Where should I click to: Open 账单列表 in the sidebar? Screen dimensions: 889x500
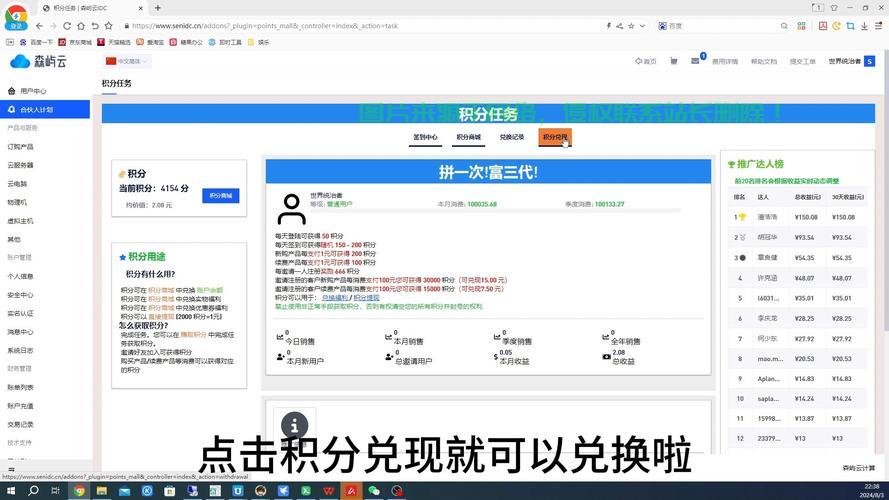pyautogui.click(x=20, y=387)
